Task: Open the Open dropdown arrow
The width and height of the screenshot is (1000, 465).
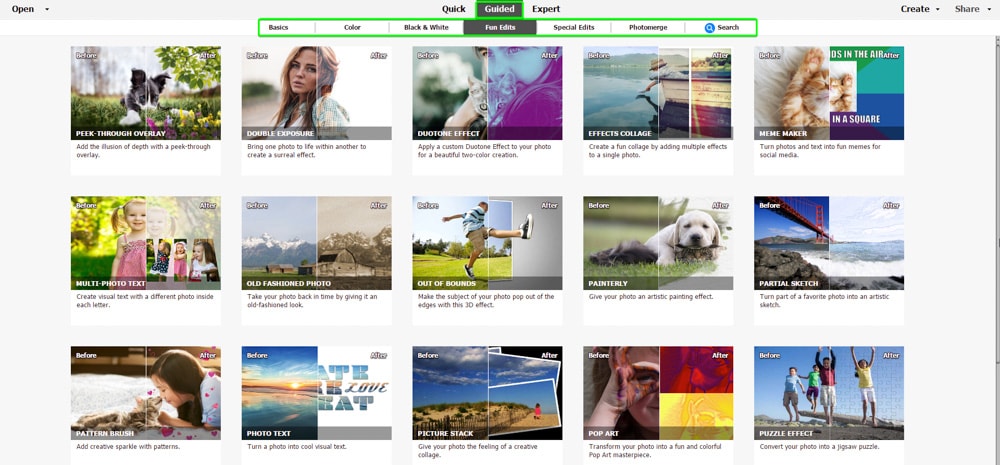Action: click(x=47, y=10)
